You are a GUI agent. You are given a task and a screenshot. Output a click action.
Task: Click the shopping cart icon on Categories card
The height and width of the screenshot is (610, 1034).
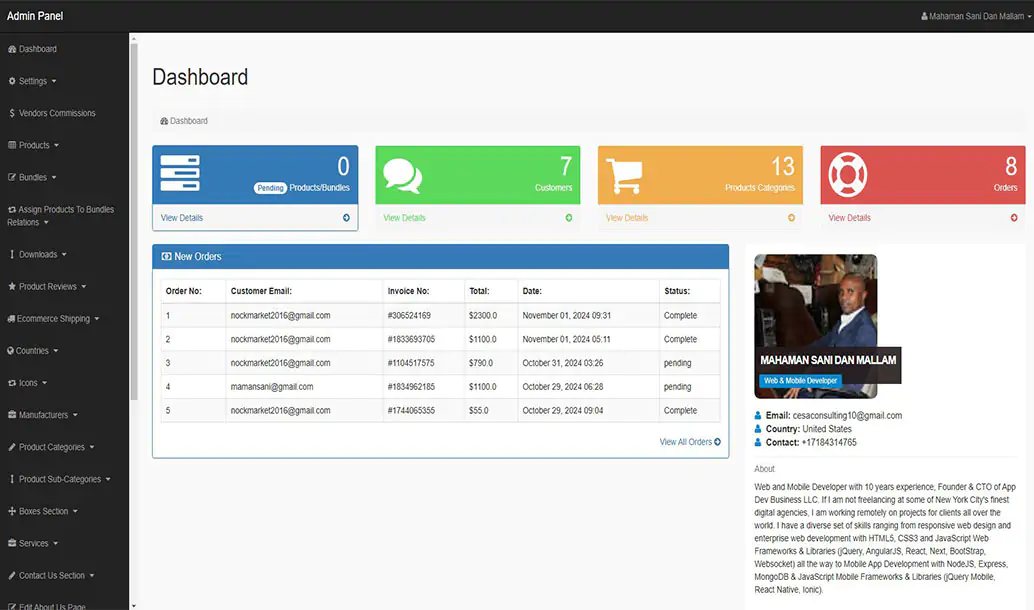tap(624, 175)
